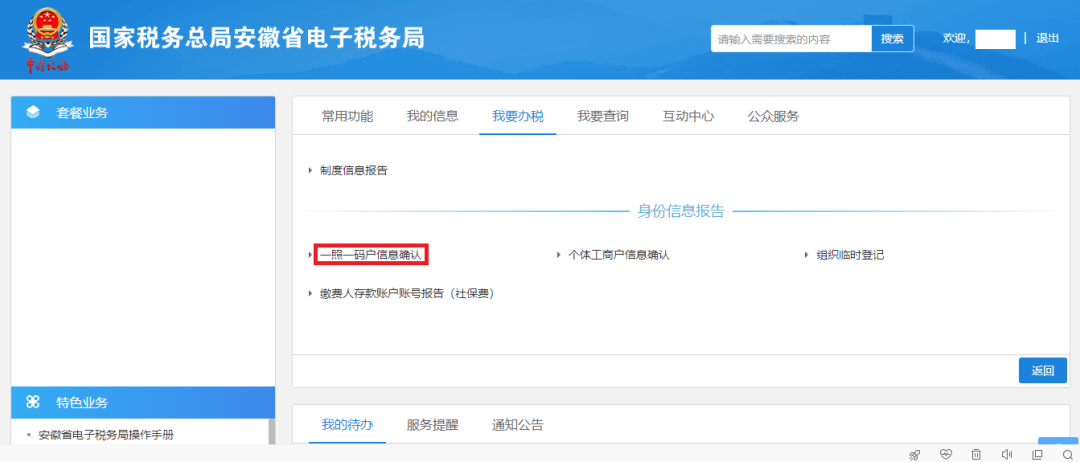
Task: Click the magnifier zoom icon in status bar
Action: pos(1068,454)
